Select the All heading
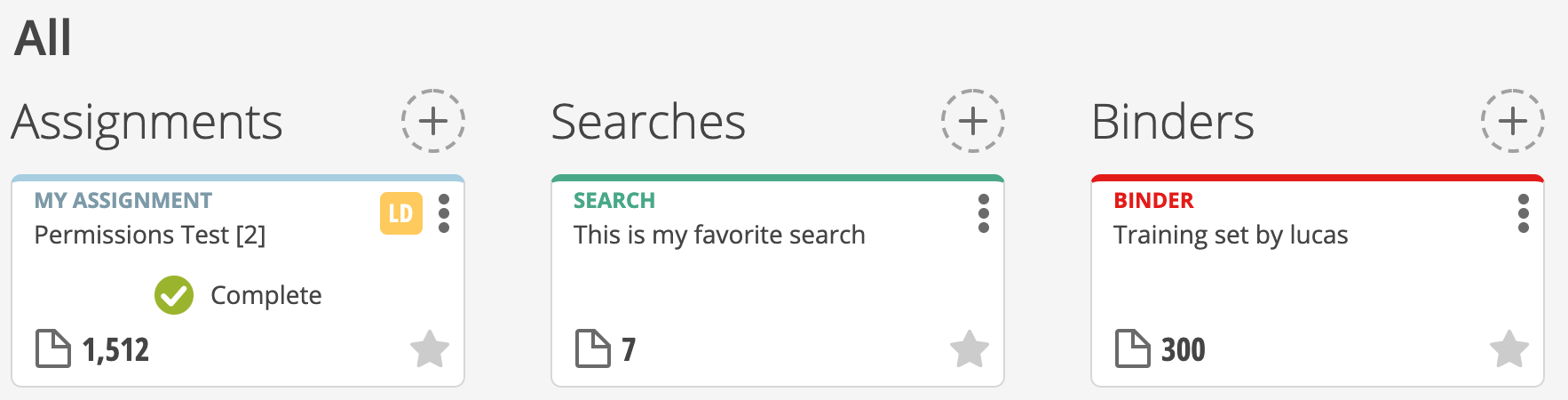This screenshot has height=400, width=1568. 43,38
